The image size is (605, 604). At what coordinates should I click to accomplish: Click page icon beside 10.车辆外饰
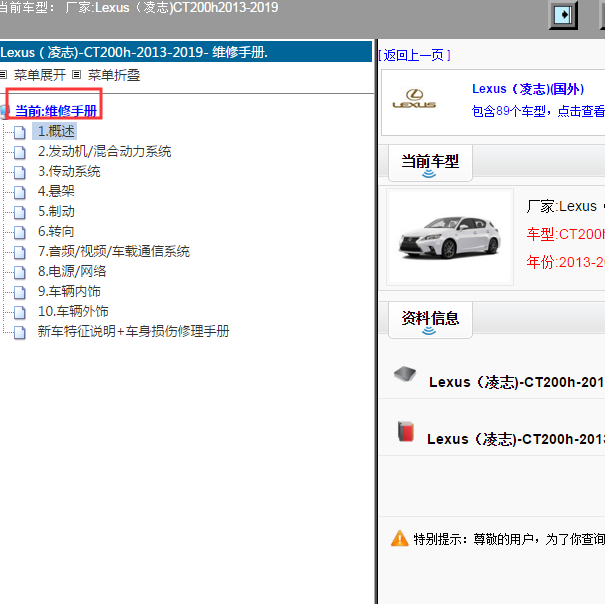19,312
